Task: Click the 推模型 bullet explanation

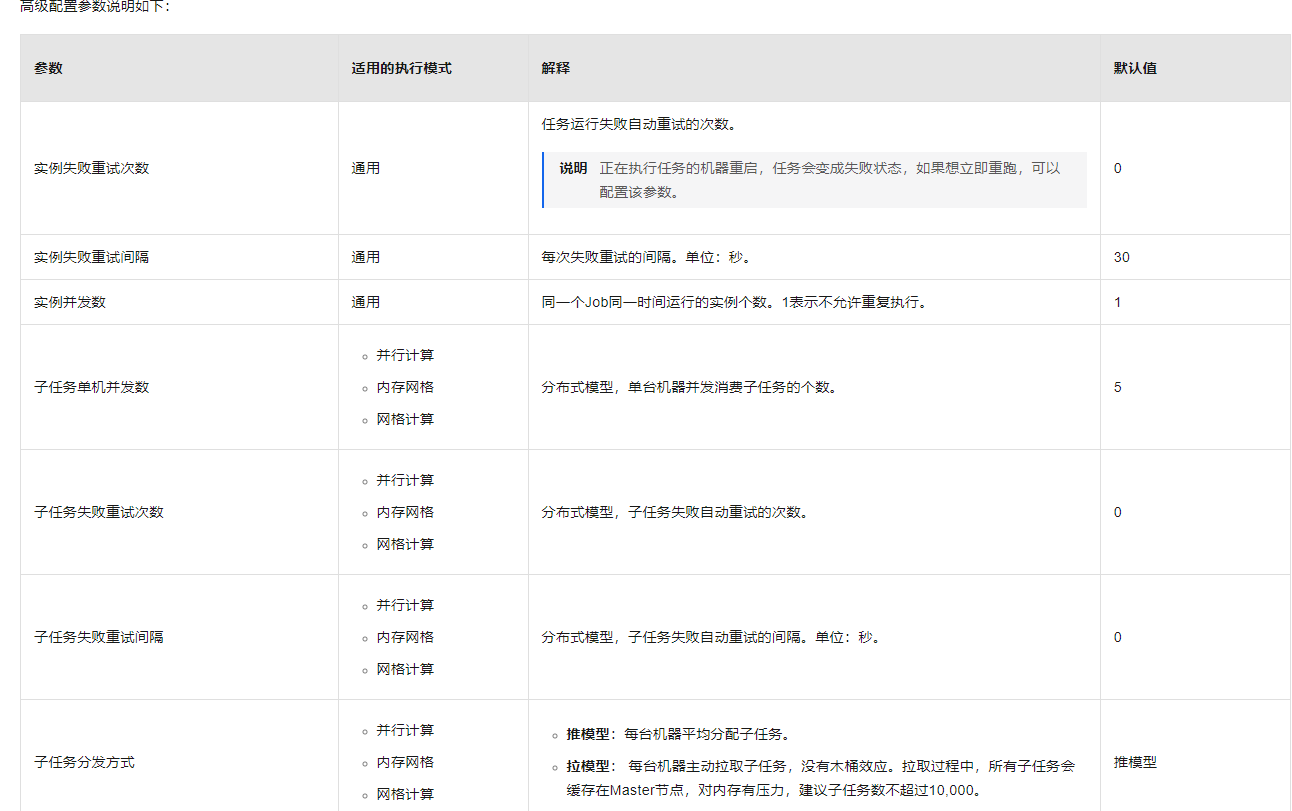Action: (680, 734)
